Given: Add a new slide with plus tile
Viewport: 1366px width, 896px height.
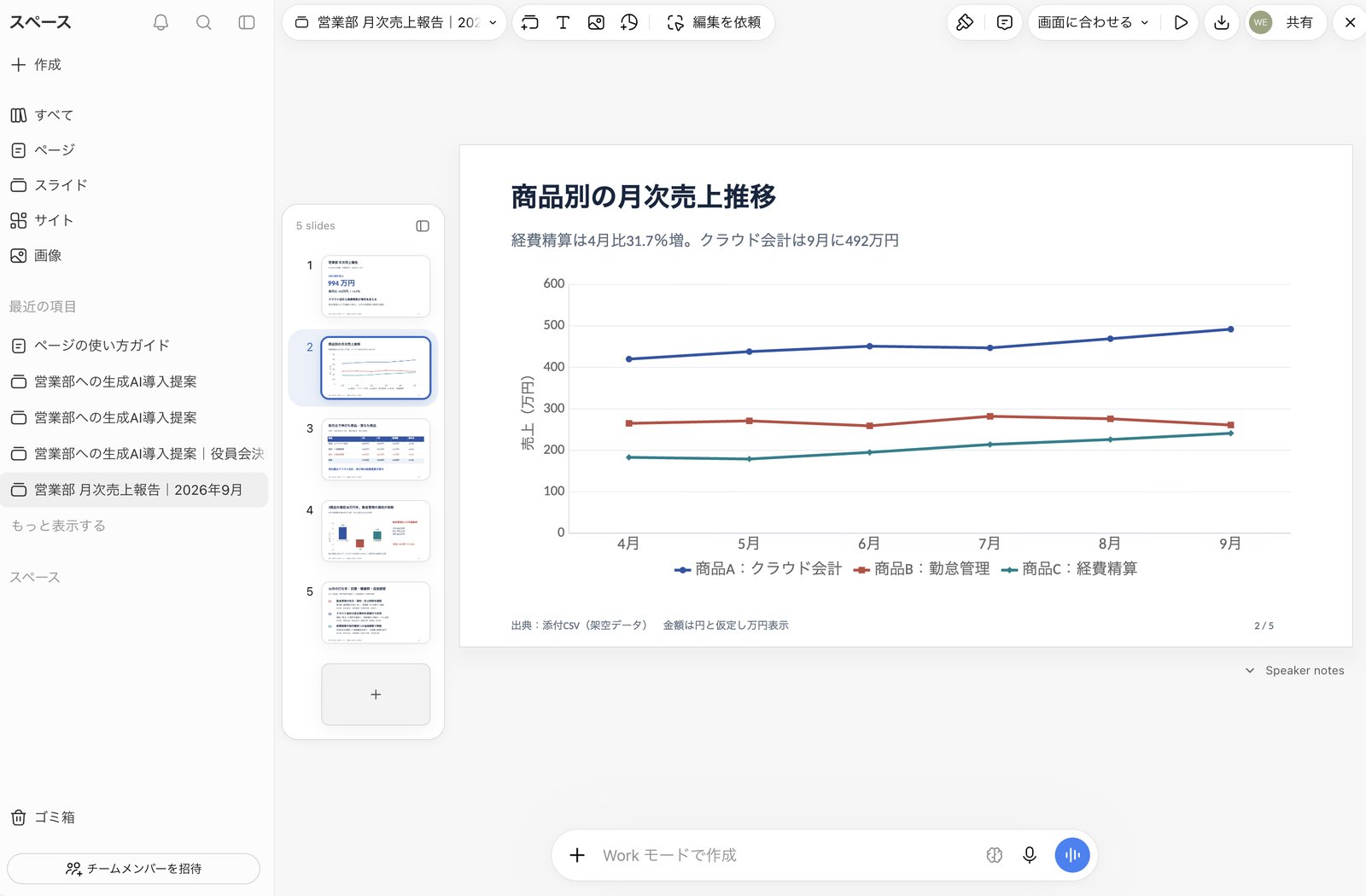Looking at the screenshot, I should [x=376, y=695].
